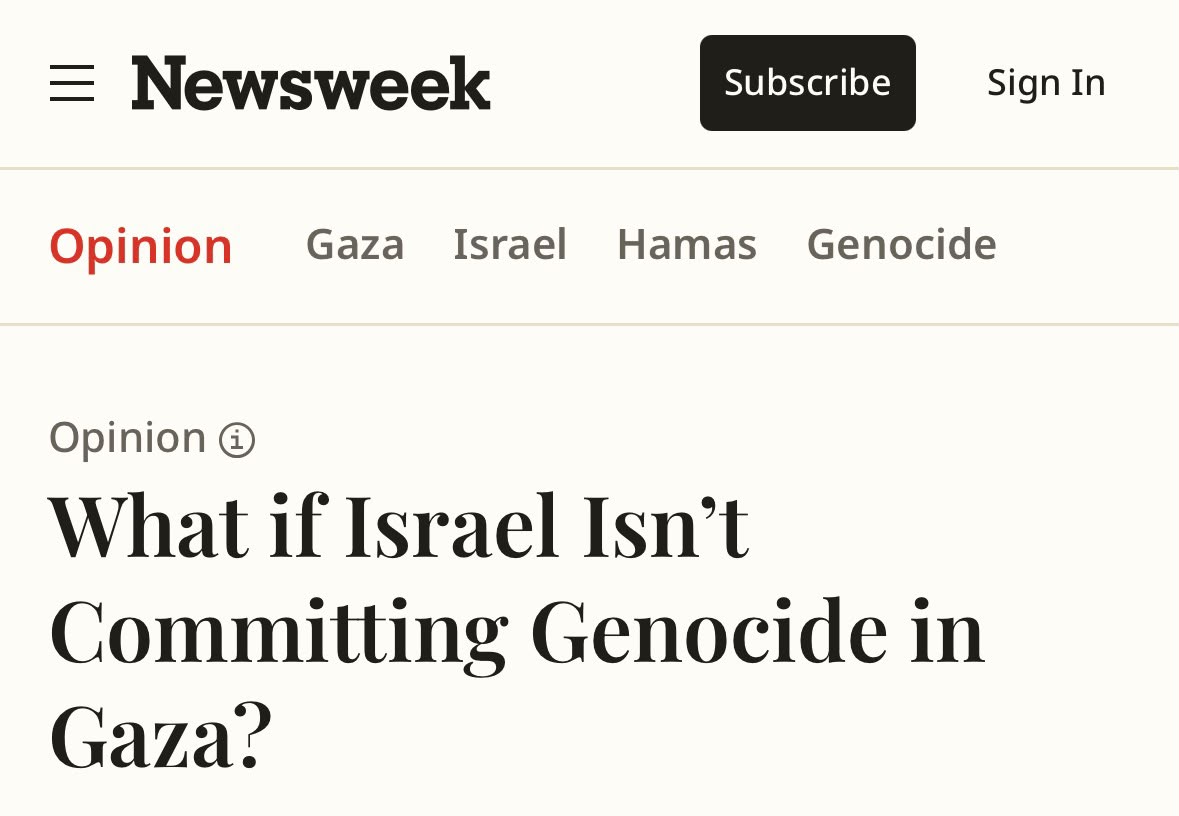
Task: Click the Subscribe button
Action: pos(808,83)
